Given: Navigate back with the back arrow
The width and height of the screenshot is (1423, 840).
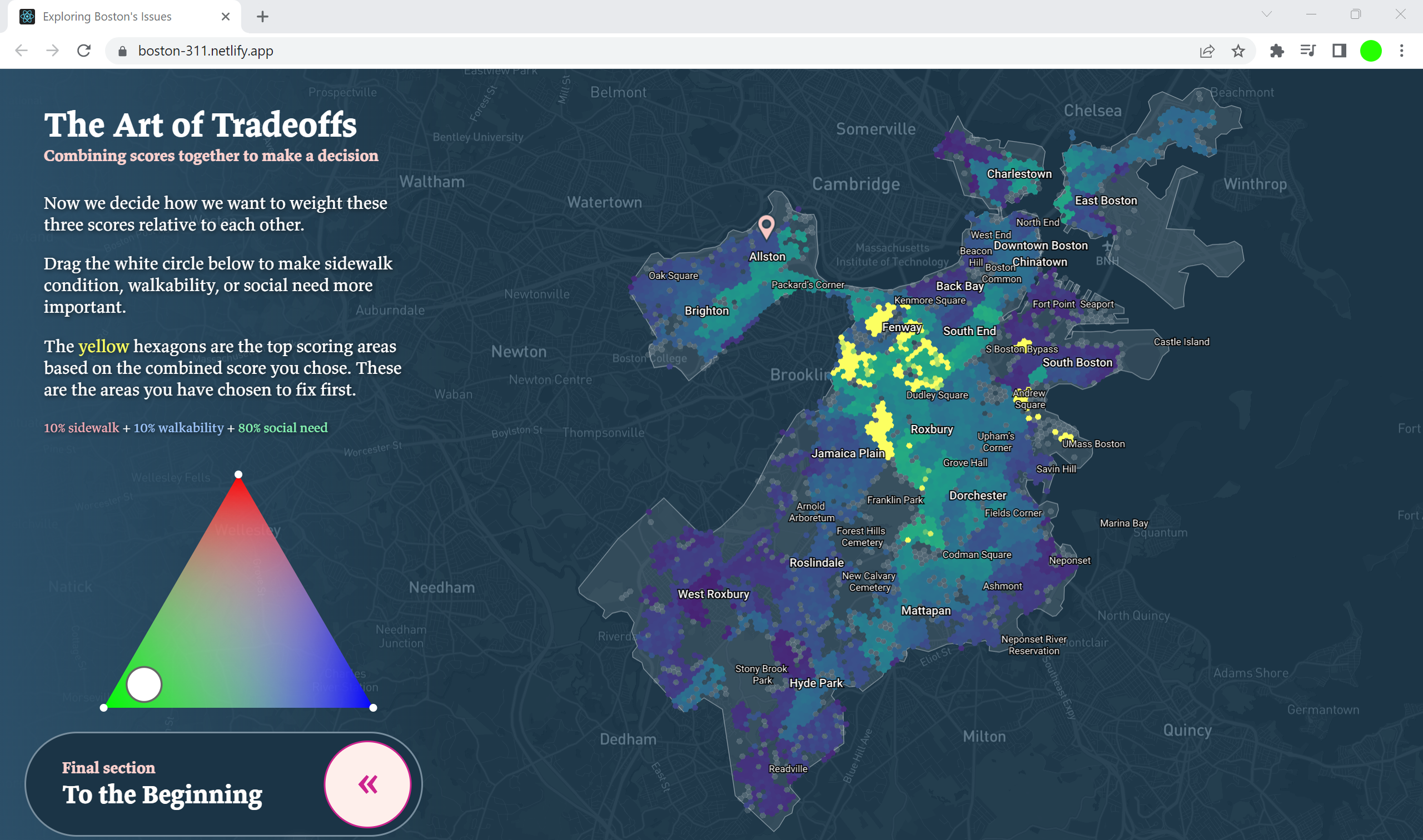Looking at the screenshot, I should (x=22, y=51).
